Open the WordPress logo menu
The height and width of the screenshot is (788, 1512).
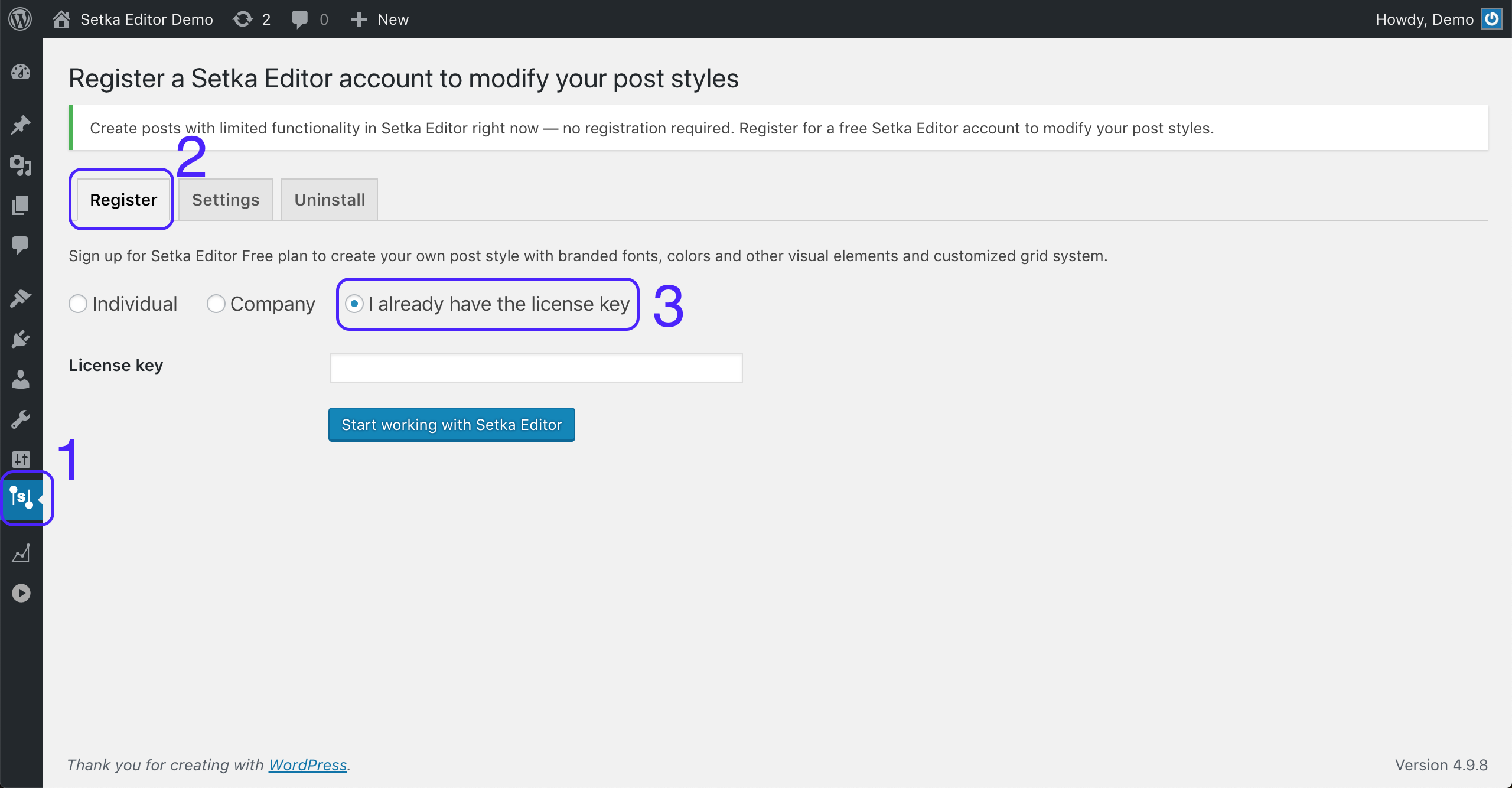[20, 19]
